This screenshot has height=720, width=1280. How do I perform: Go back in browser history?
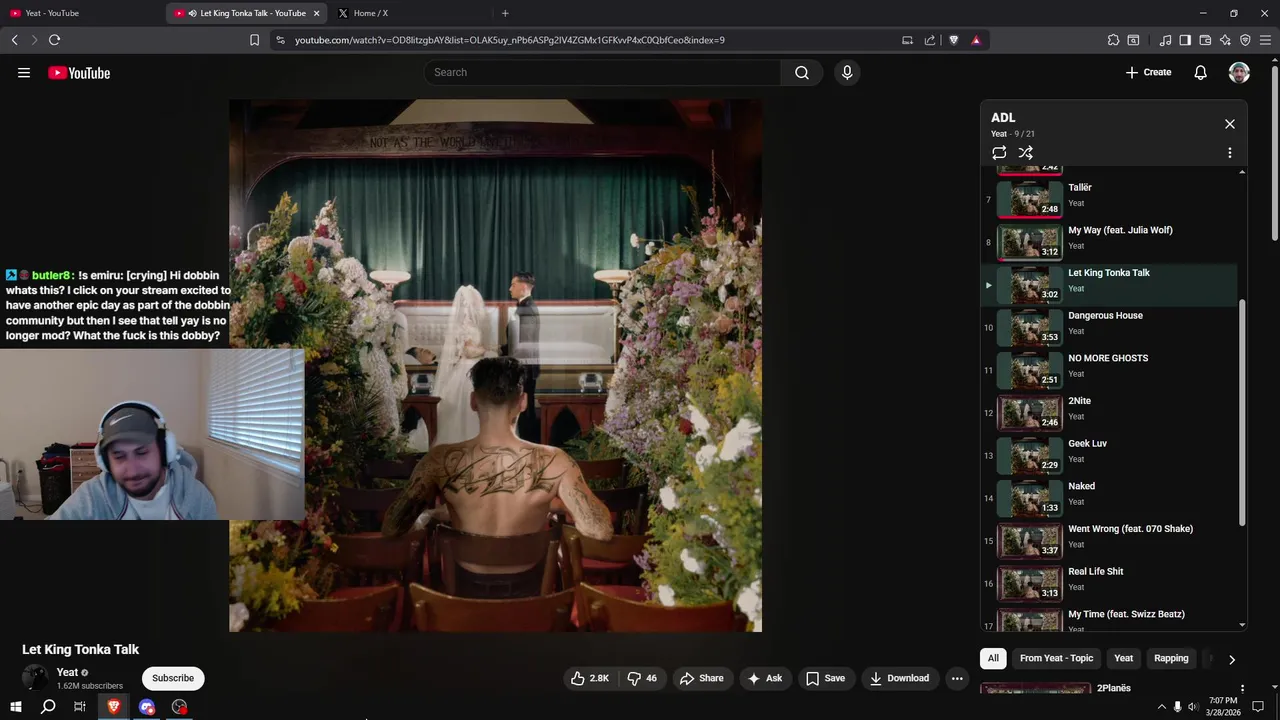click(14, 40)
